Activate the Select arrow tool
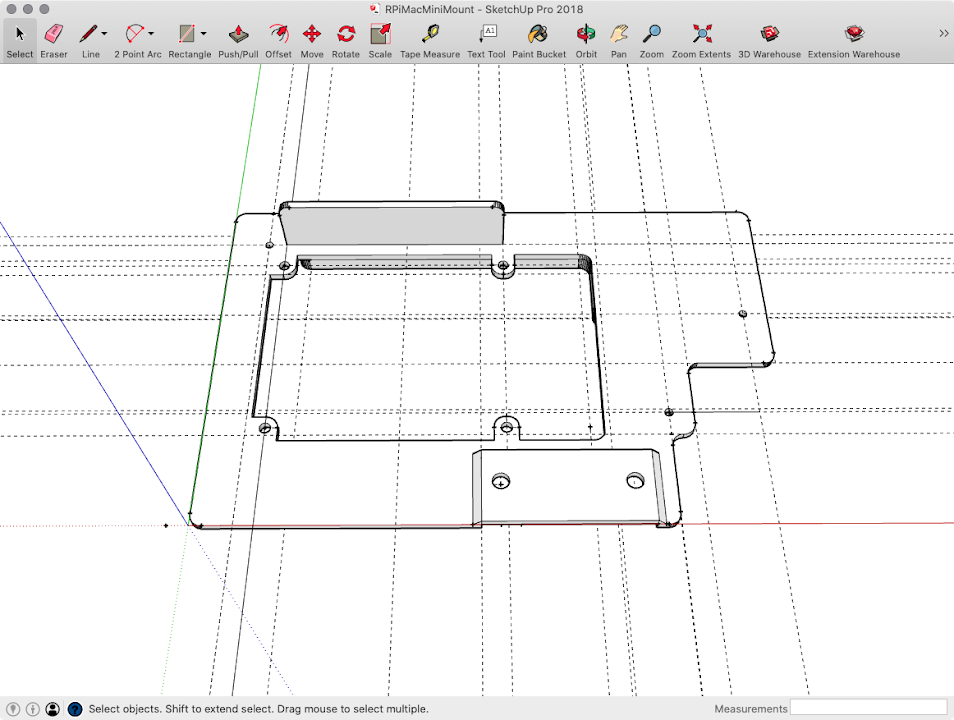Image resolution: width=954 pixels, height=720 pixels. [19, 40]
